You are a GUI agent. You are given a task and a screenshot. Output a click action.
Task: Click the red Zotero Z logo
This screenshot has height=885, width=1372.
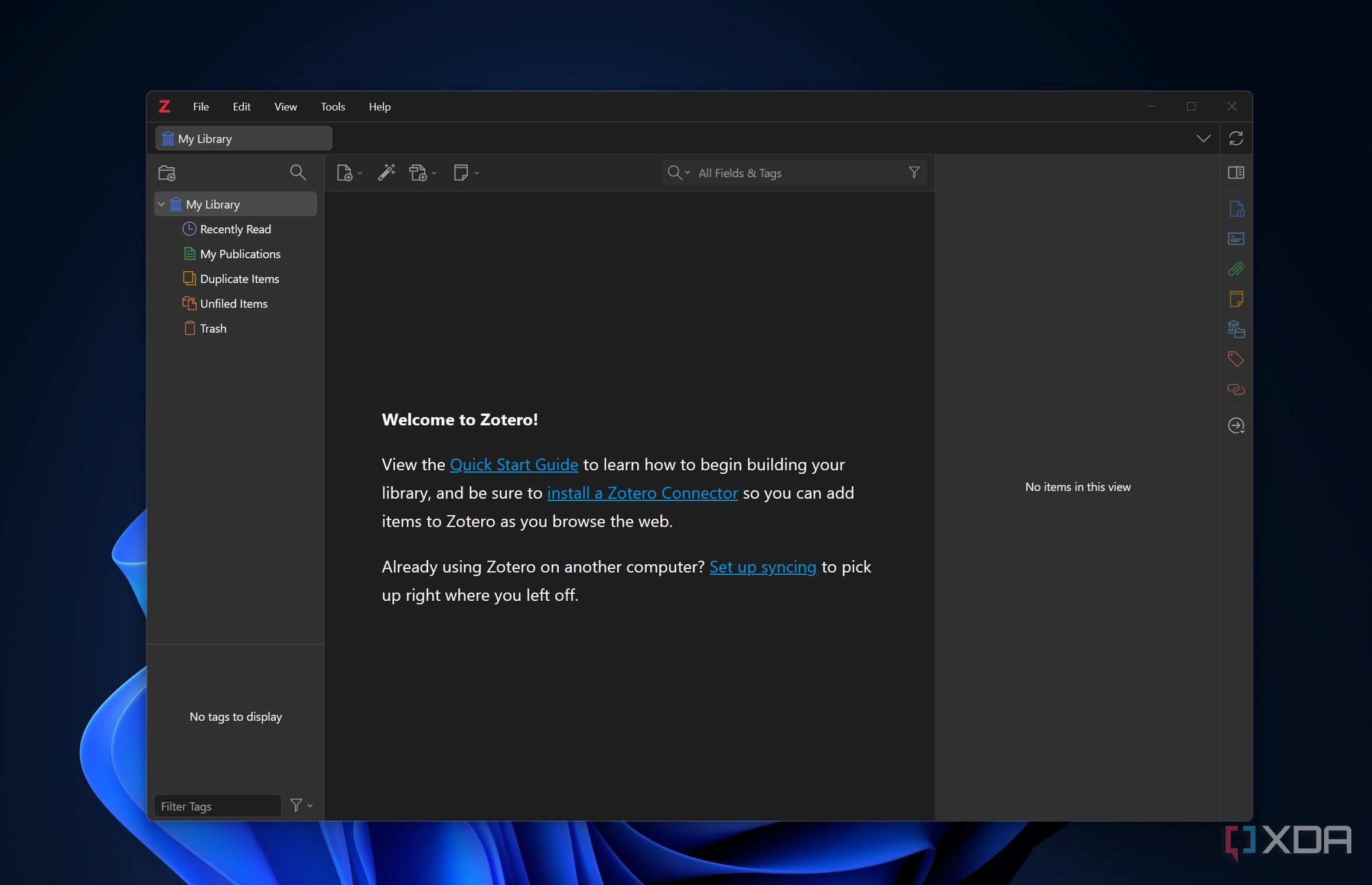(165, 106)
